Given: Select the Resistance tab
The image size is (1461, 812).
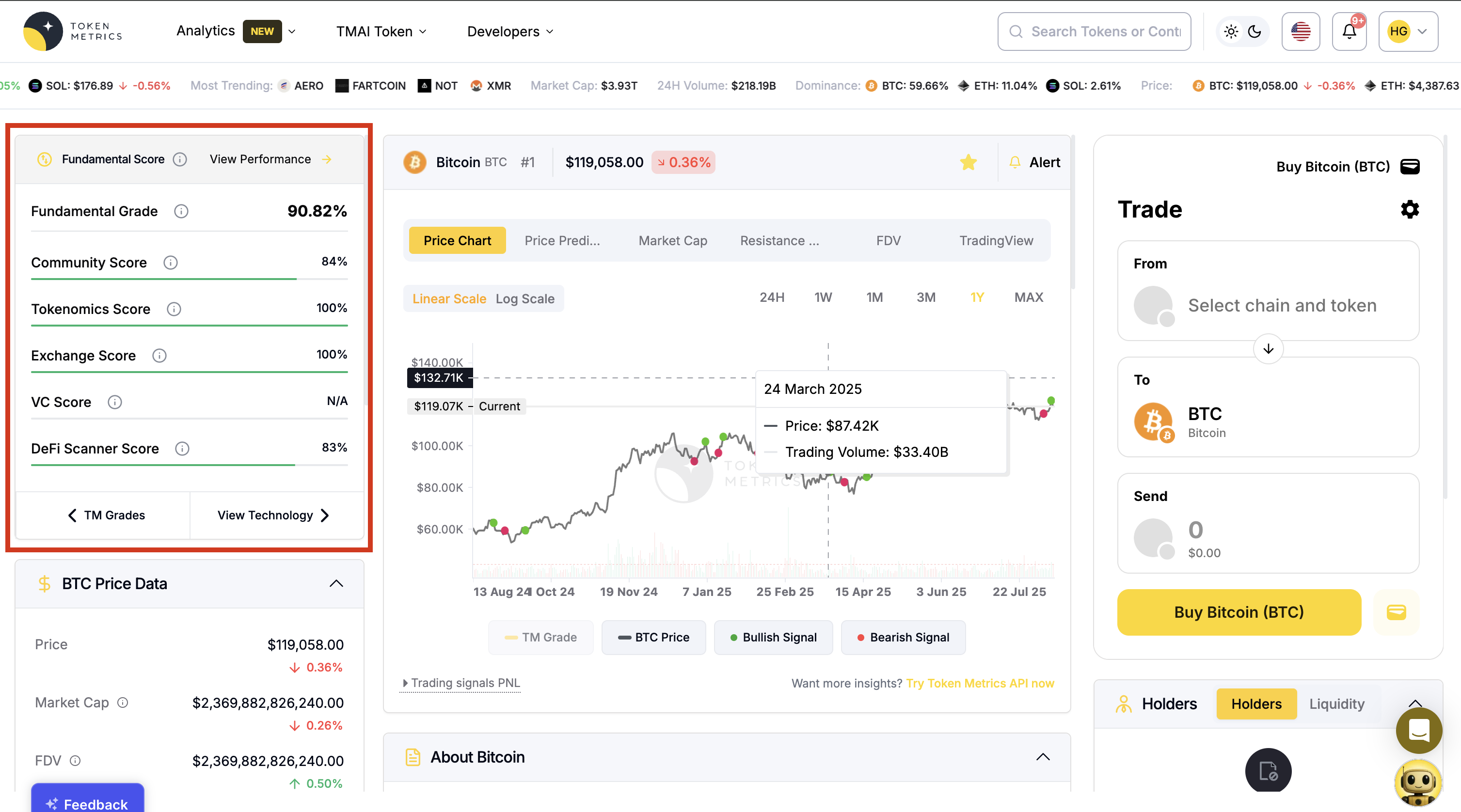Looking at the screenshot, I should [780, 240].
